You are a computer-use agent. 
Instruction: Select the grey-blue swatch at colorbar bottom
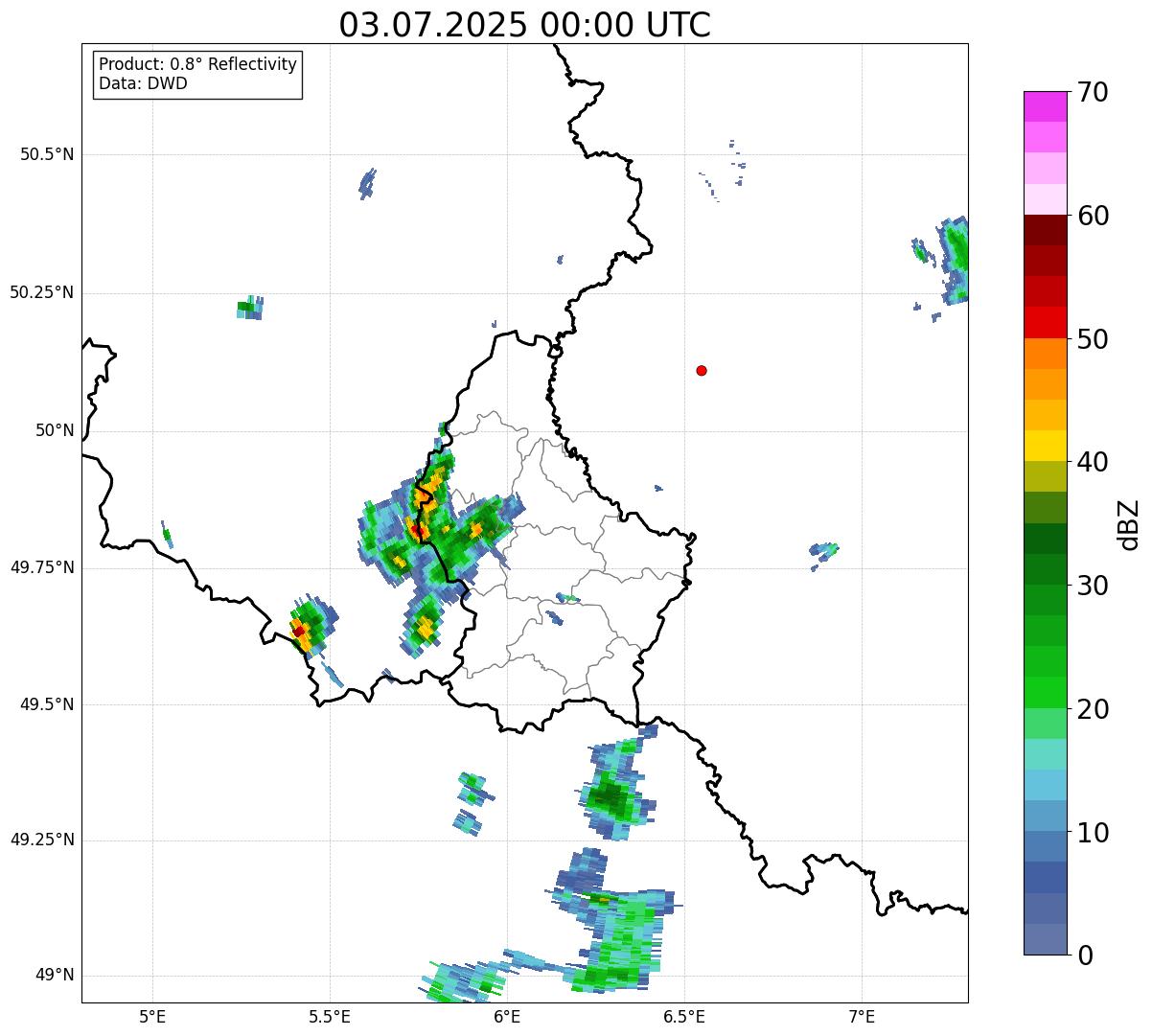[x=1045, y=938]
